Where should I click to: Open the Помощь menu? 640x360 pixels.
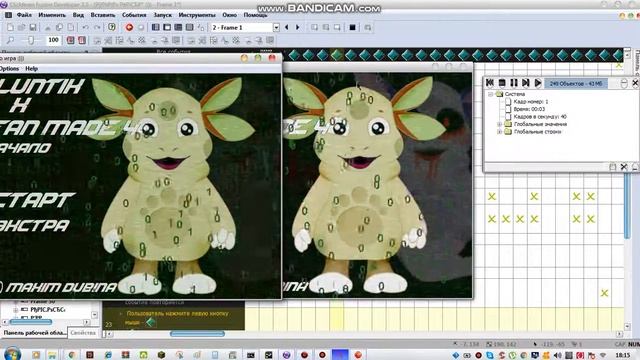point(255,15)
